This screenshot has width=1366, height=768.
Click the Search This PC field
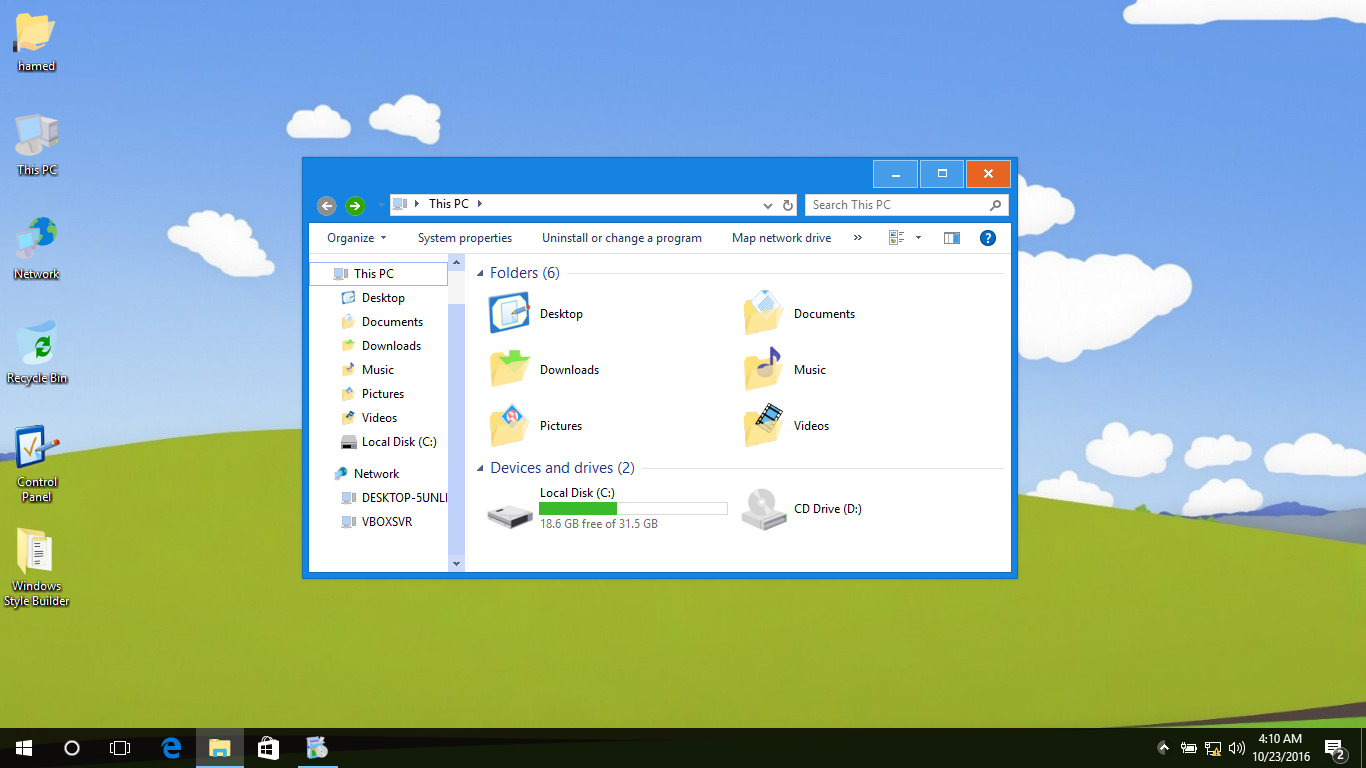coord(895,205)
